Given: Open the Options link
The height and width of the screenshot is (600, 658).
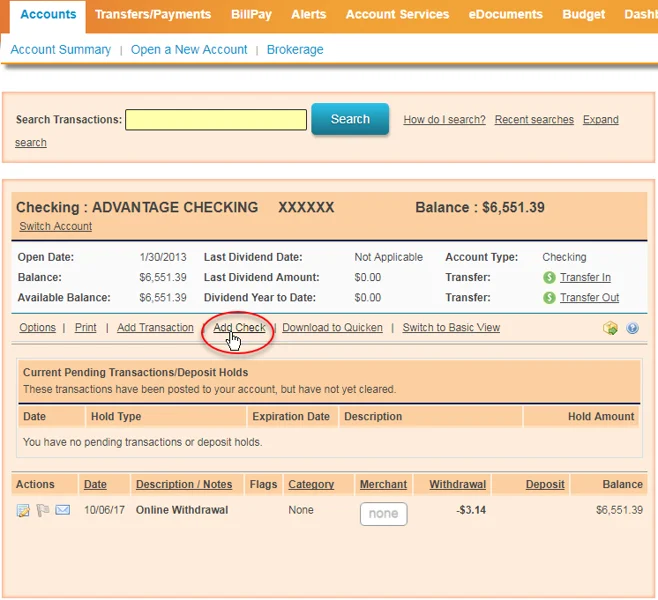Looking at the screenshot, I should pyautogui.click(x=37, y=327).
